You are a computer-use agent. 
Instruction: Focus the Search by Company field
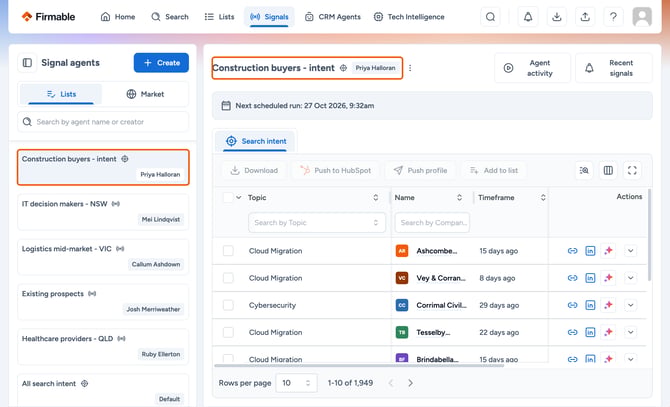point(432,223)
